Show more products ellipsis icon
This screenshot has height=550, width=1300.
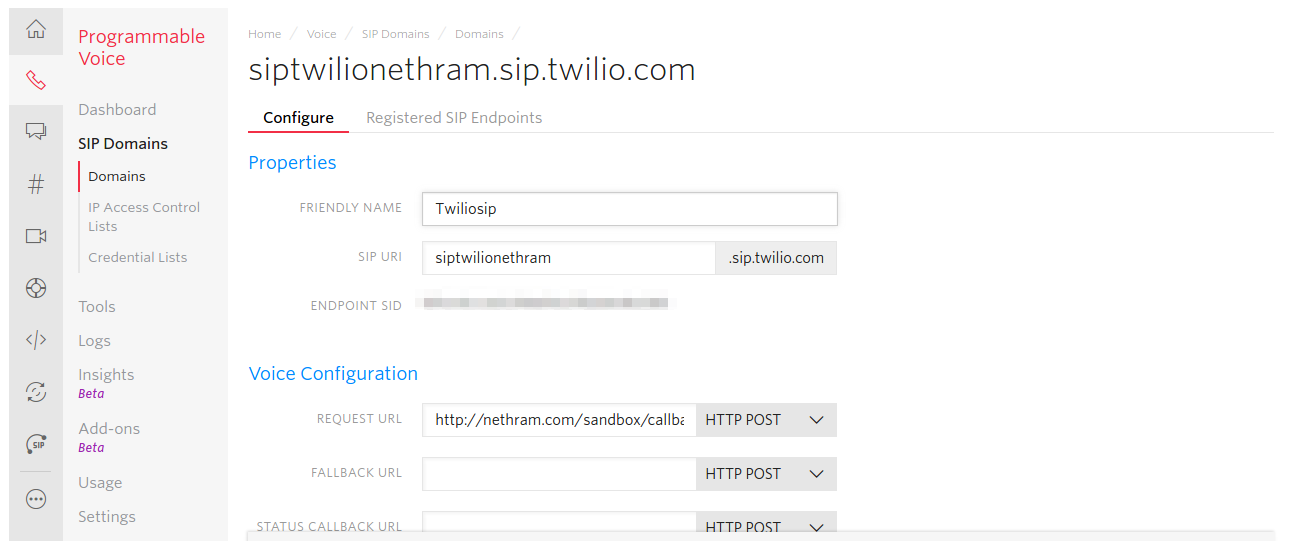tap(36, 498)
